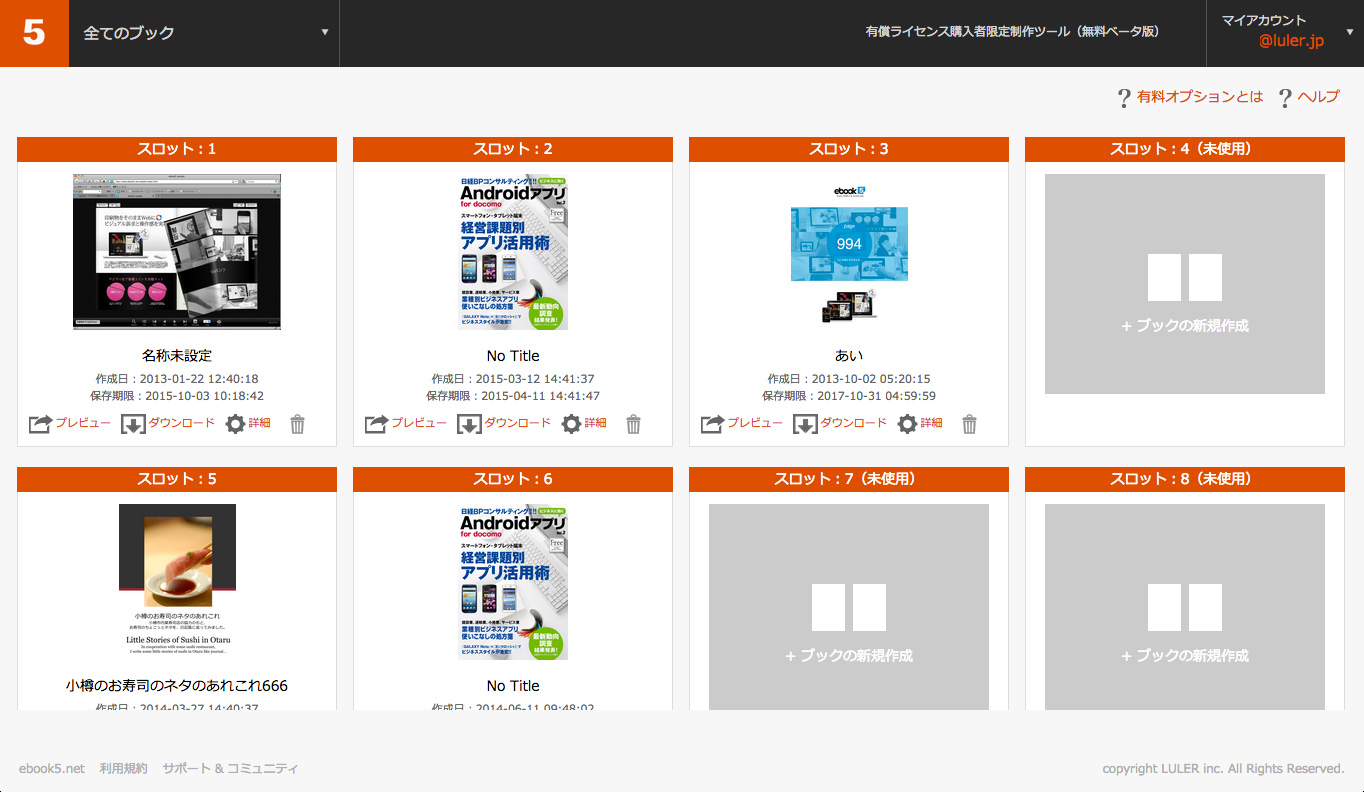
Task: Open the 名称未設定 book thumbnail in slot 1
Action: (177, 252)
